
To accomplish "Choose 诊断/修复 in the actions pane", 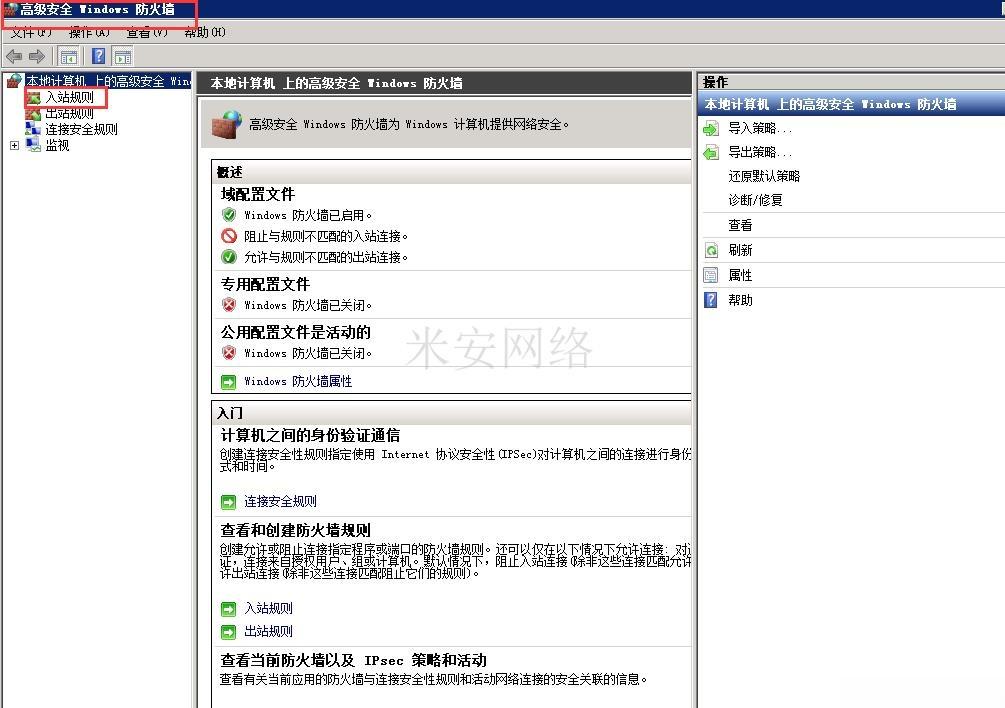I will (x=755, y=201).
